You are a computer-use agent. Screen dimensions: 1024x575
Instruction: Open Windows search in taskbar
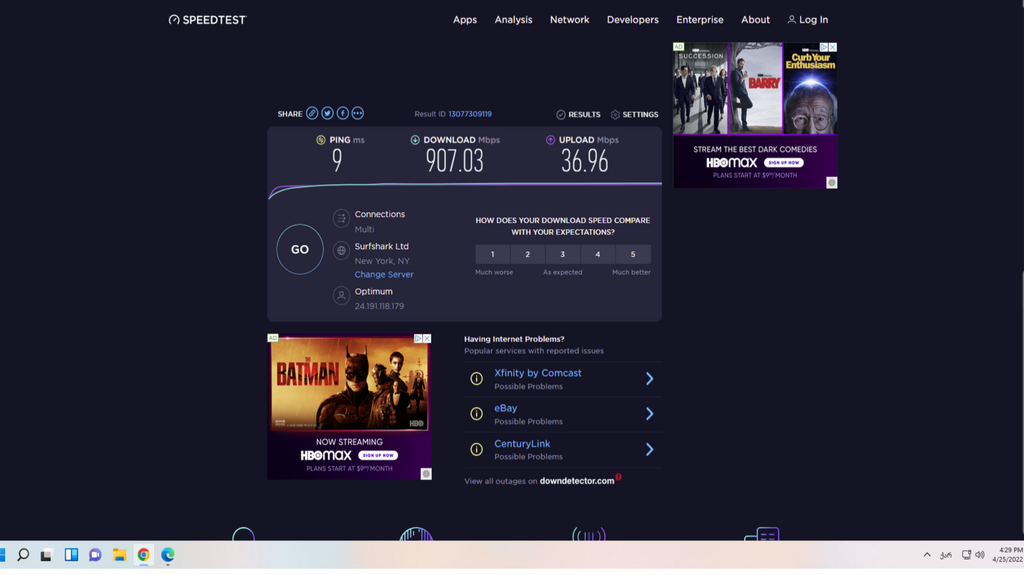pos(23,555)
